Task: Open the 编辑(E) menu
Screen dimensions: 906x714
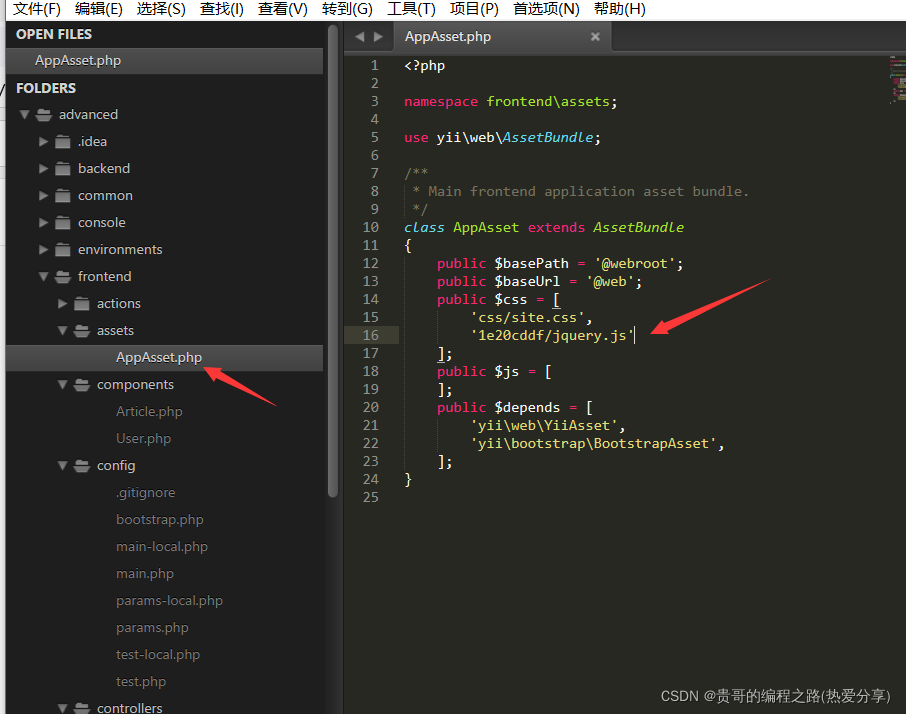Action: 99,9
